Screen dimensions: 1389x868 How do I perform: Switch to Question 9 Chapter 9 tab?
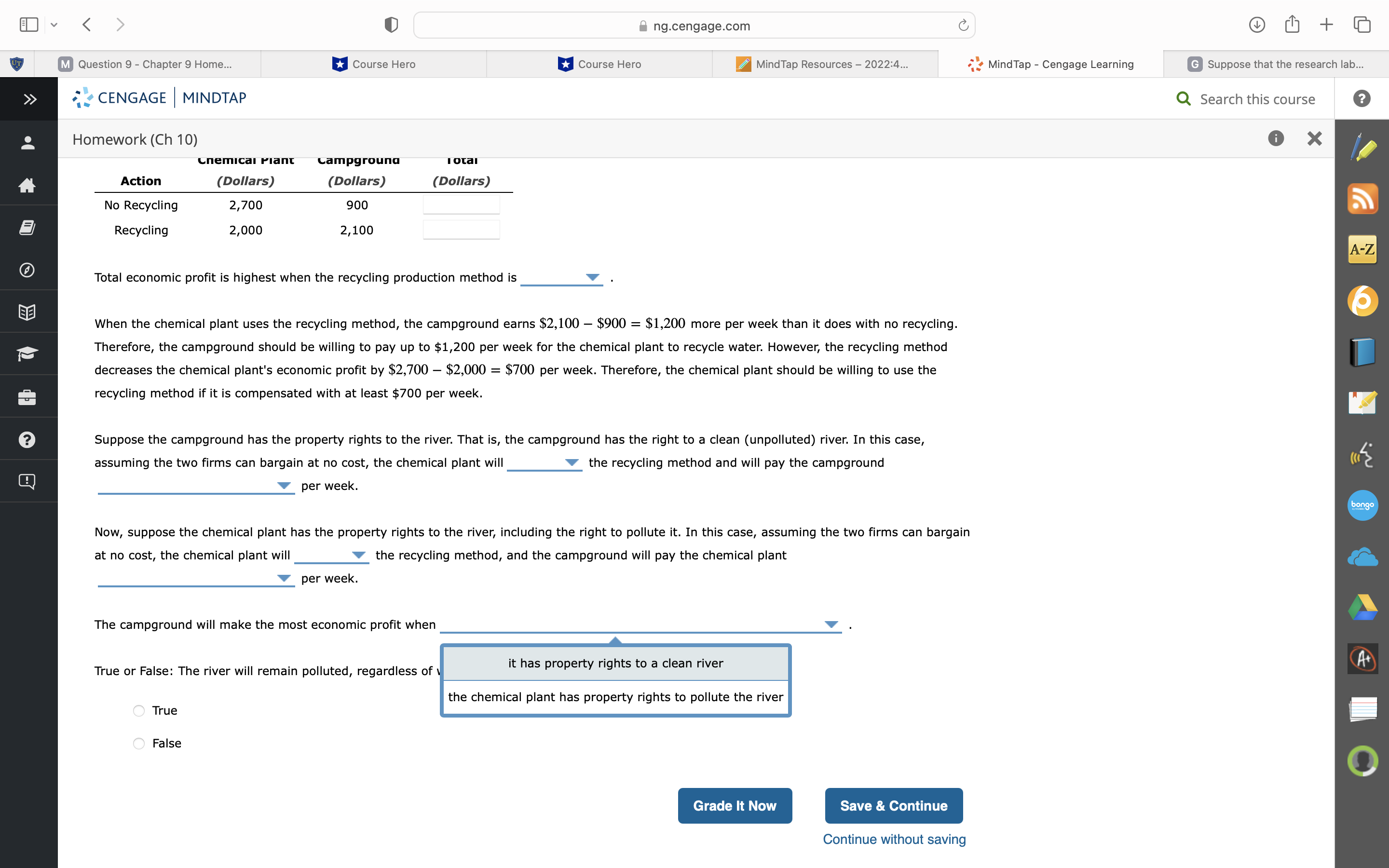(x=147, y=64)
